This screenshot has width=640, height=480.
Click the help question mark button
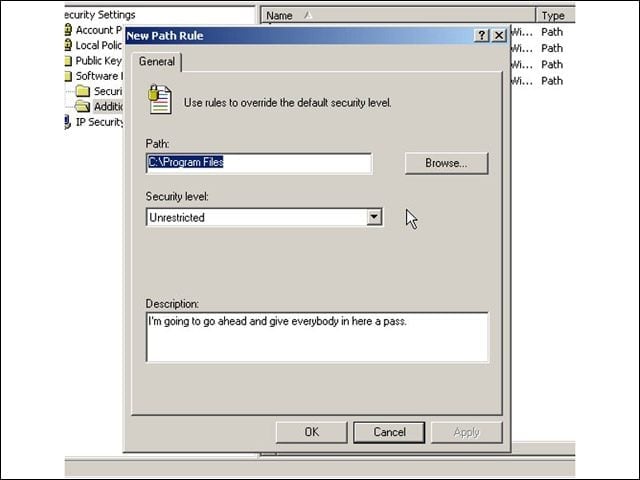point(482,36)
